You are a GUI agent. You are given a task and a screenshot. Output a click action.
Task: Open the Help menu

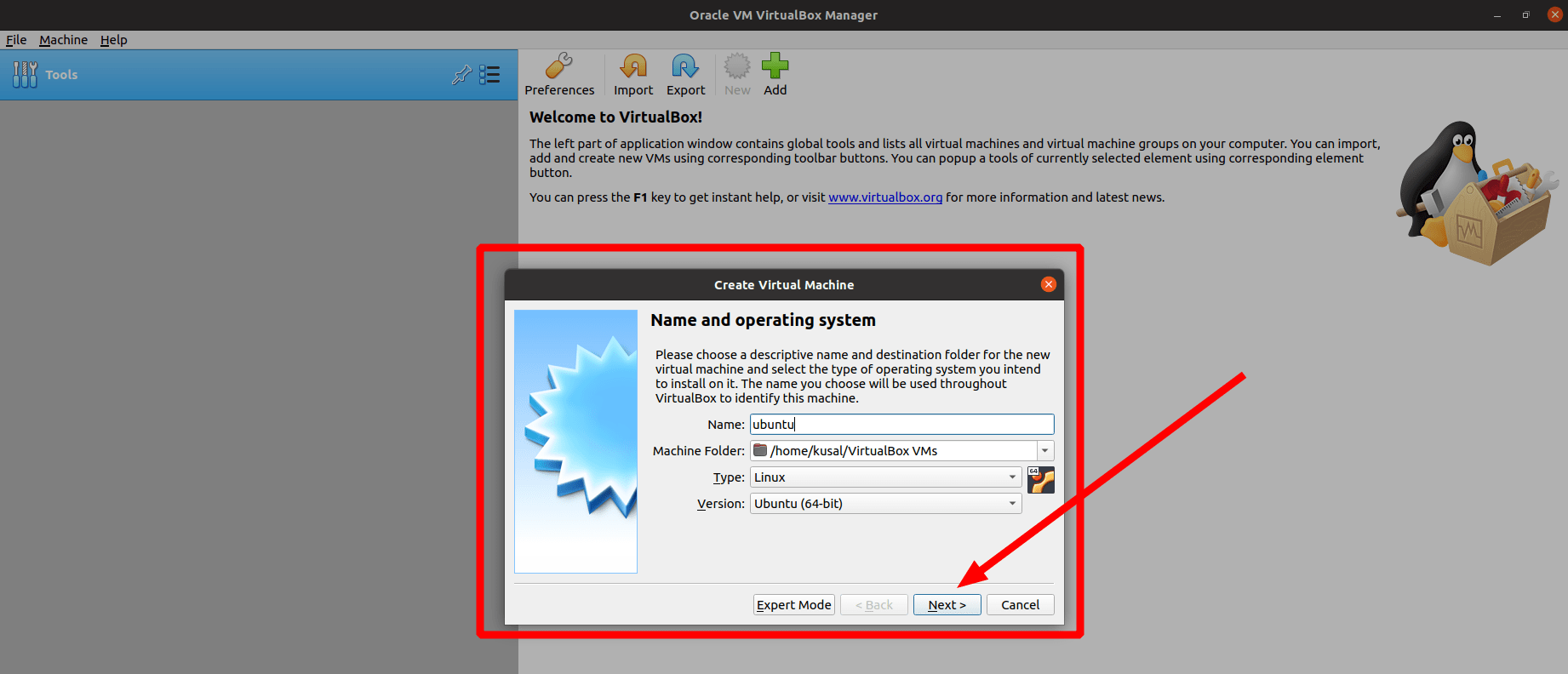(x=113, y=40)
